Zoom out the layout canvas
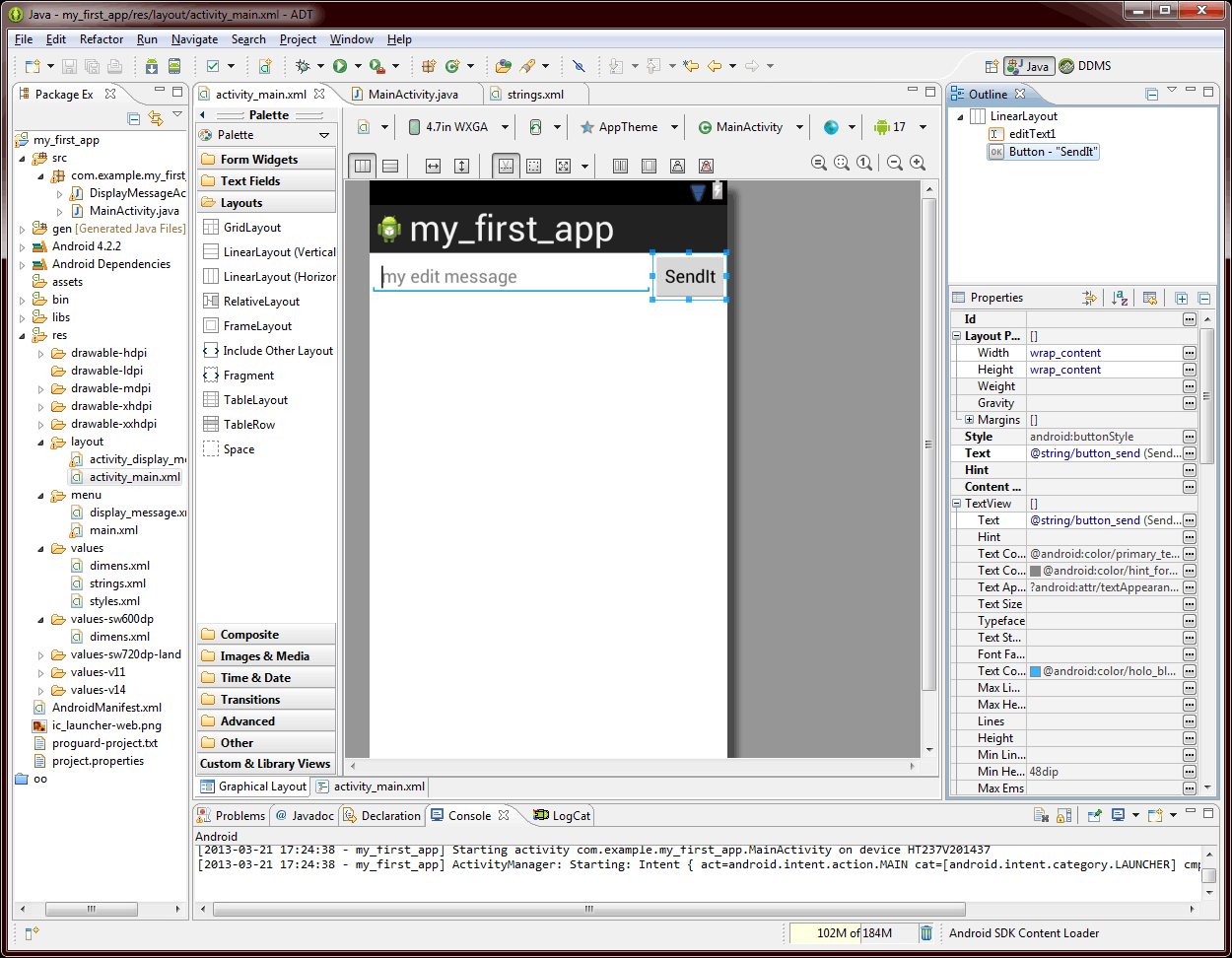Viewport: 1232px width, 958px height. point(895,164)
